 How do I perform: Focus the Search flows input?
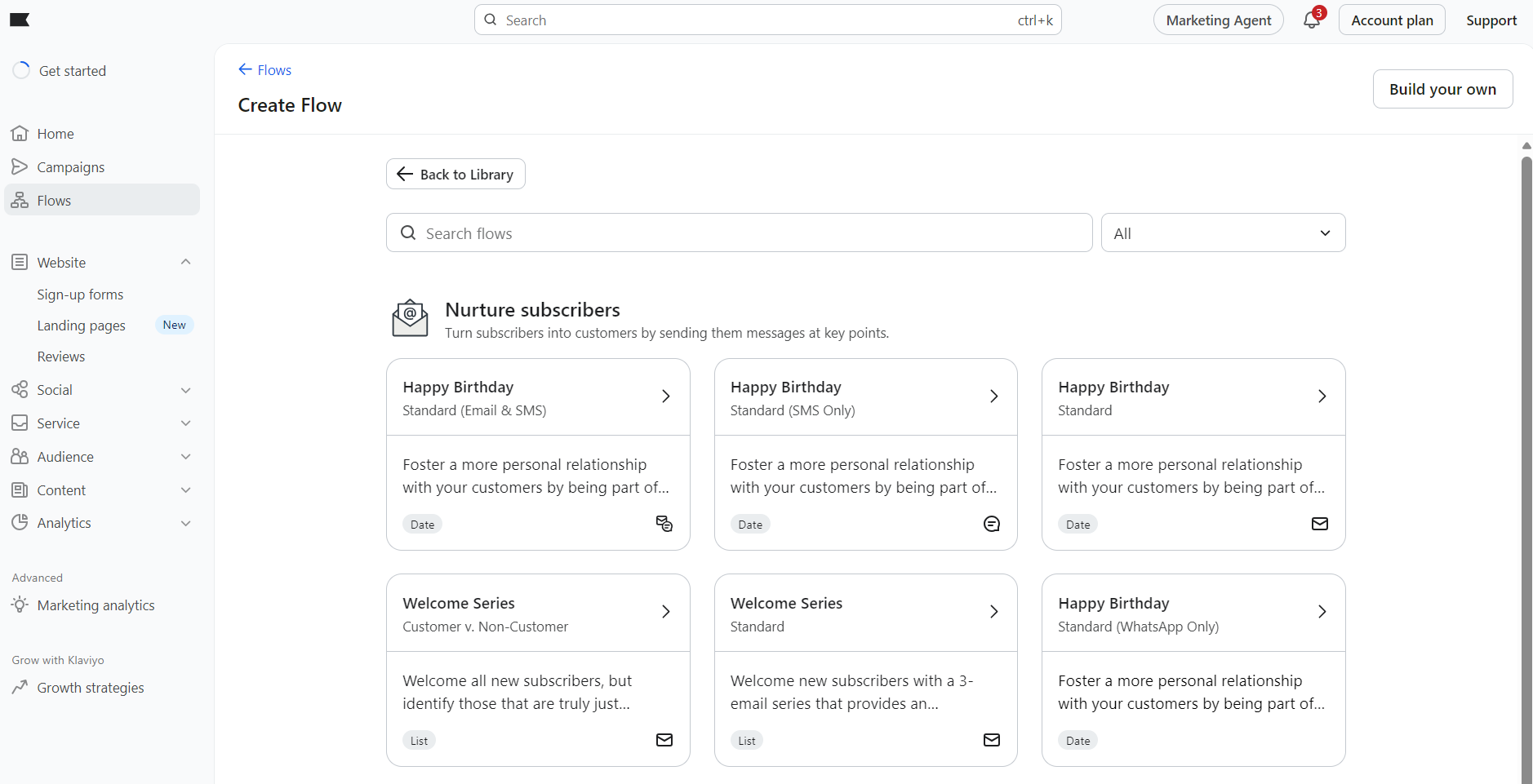click(x=739, y=233)
